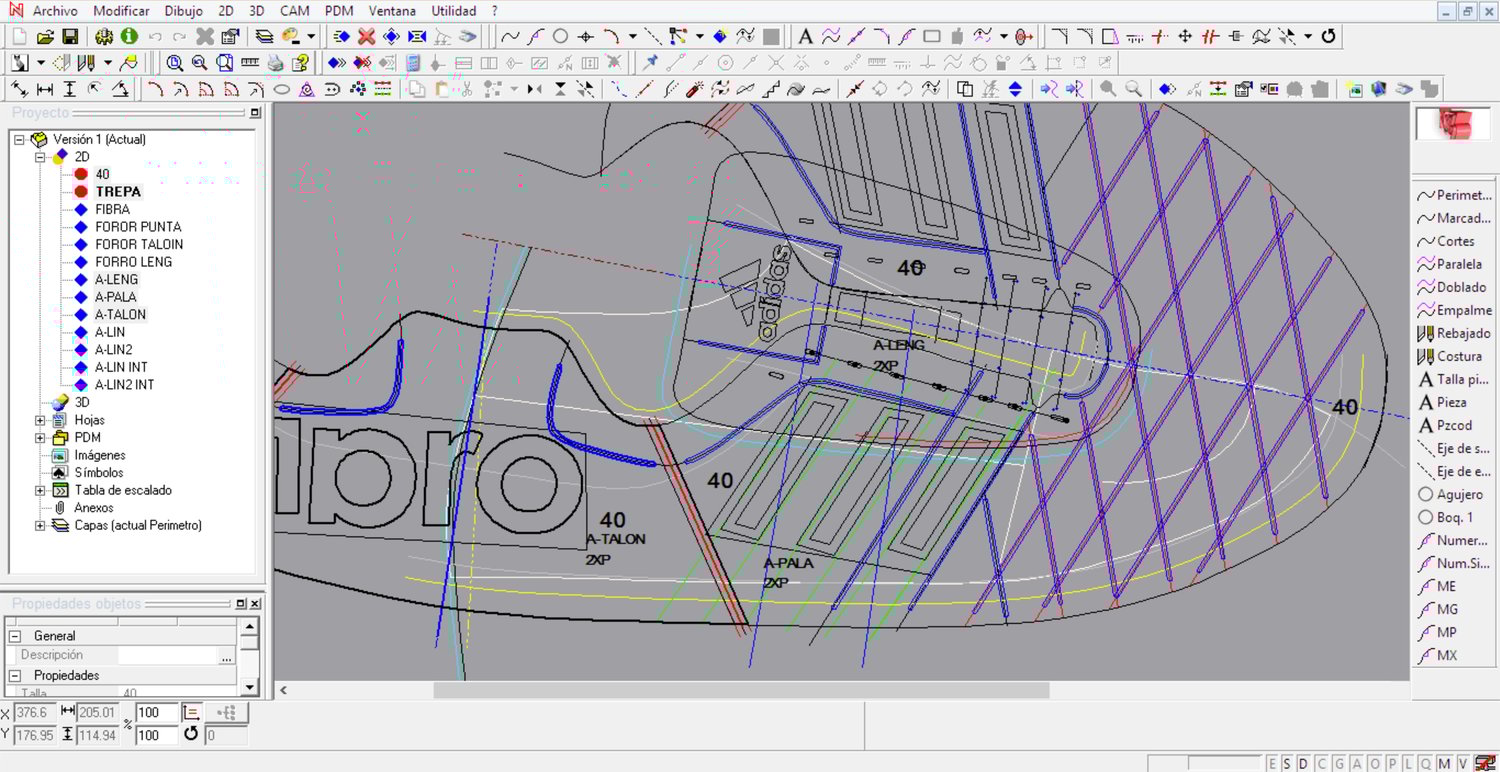The width and height of the screenshot is (1500, 772).
Task: Click the scissors cut icon
Action: [x=467, y=89]
